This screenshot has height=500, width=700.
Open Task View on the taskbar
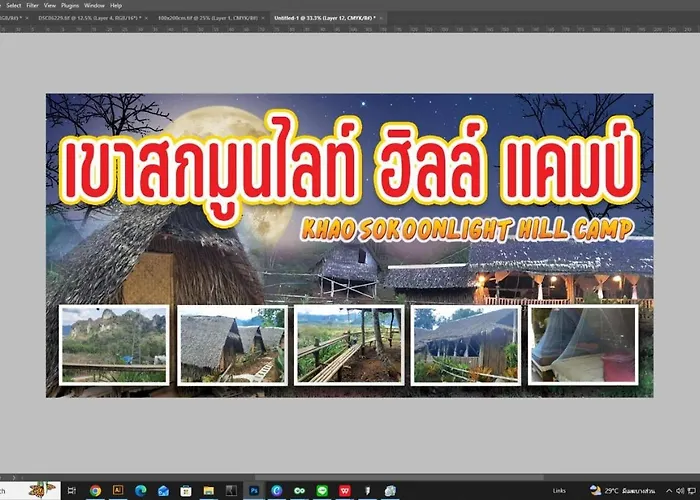click(x=72, y=491)
